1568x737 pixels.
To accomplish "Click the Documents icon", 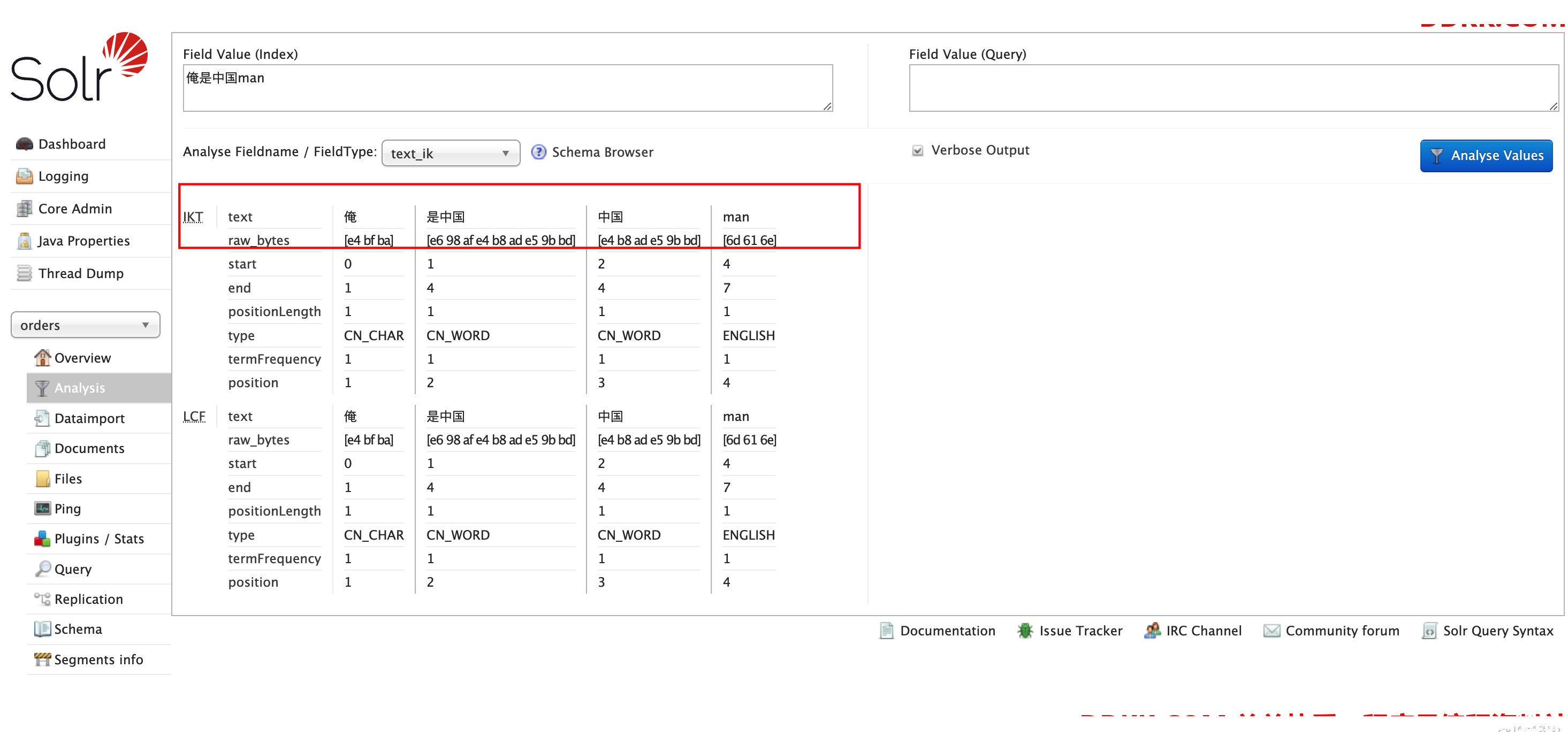I will coord(42,449).
